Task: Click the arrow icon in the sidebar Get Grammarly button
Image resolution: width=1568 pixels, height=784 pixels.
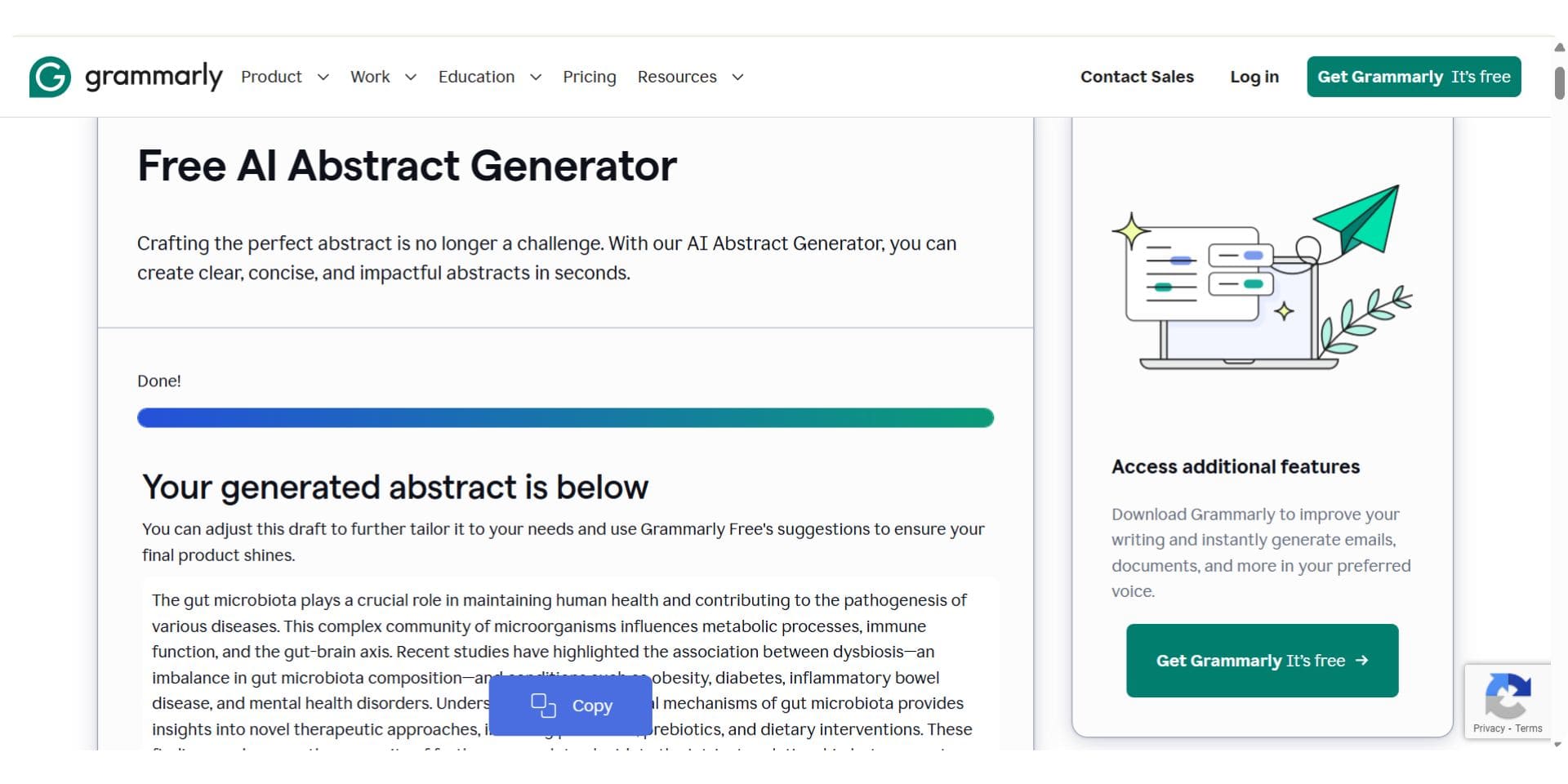Action: point(1361,660)
